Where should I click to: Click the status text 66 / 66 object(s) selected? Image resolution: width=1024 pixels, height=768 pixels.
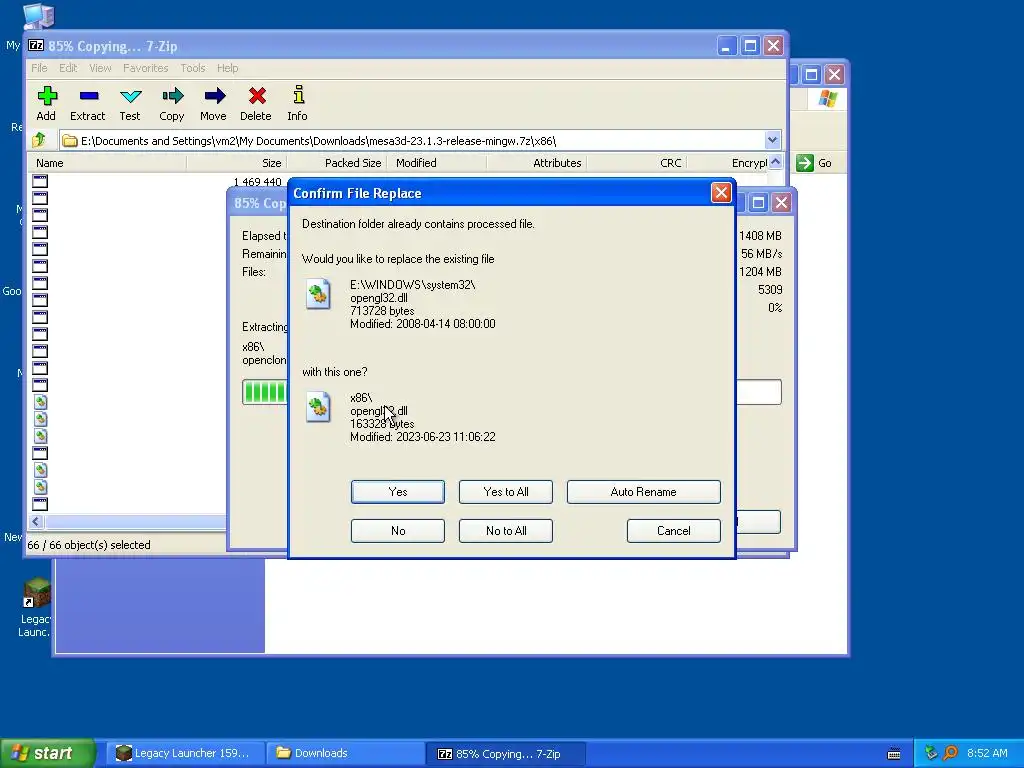tap(89, 545)
